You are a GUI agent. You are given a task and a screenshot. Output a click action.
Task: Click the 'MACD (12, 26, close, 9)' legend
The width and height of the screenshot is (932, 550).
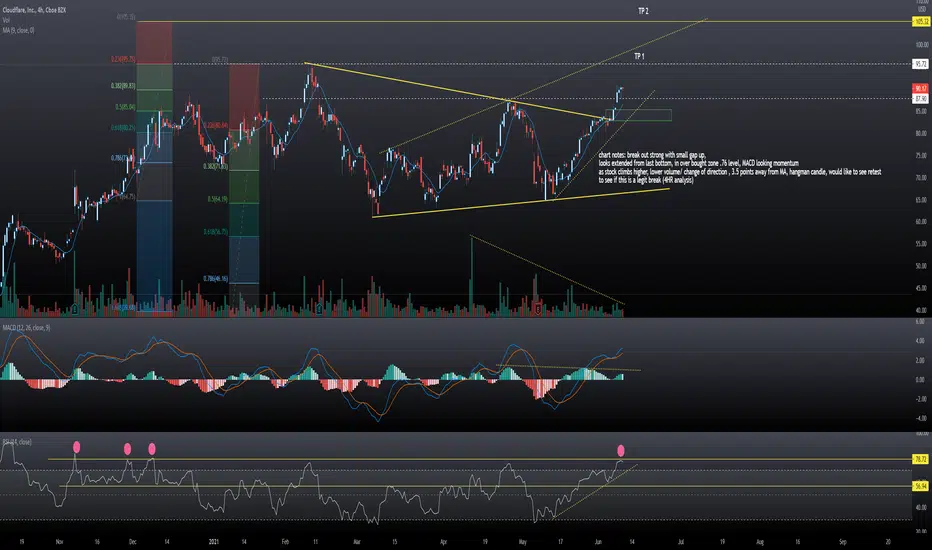[x=26, y=328]
